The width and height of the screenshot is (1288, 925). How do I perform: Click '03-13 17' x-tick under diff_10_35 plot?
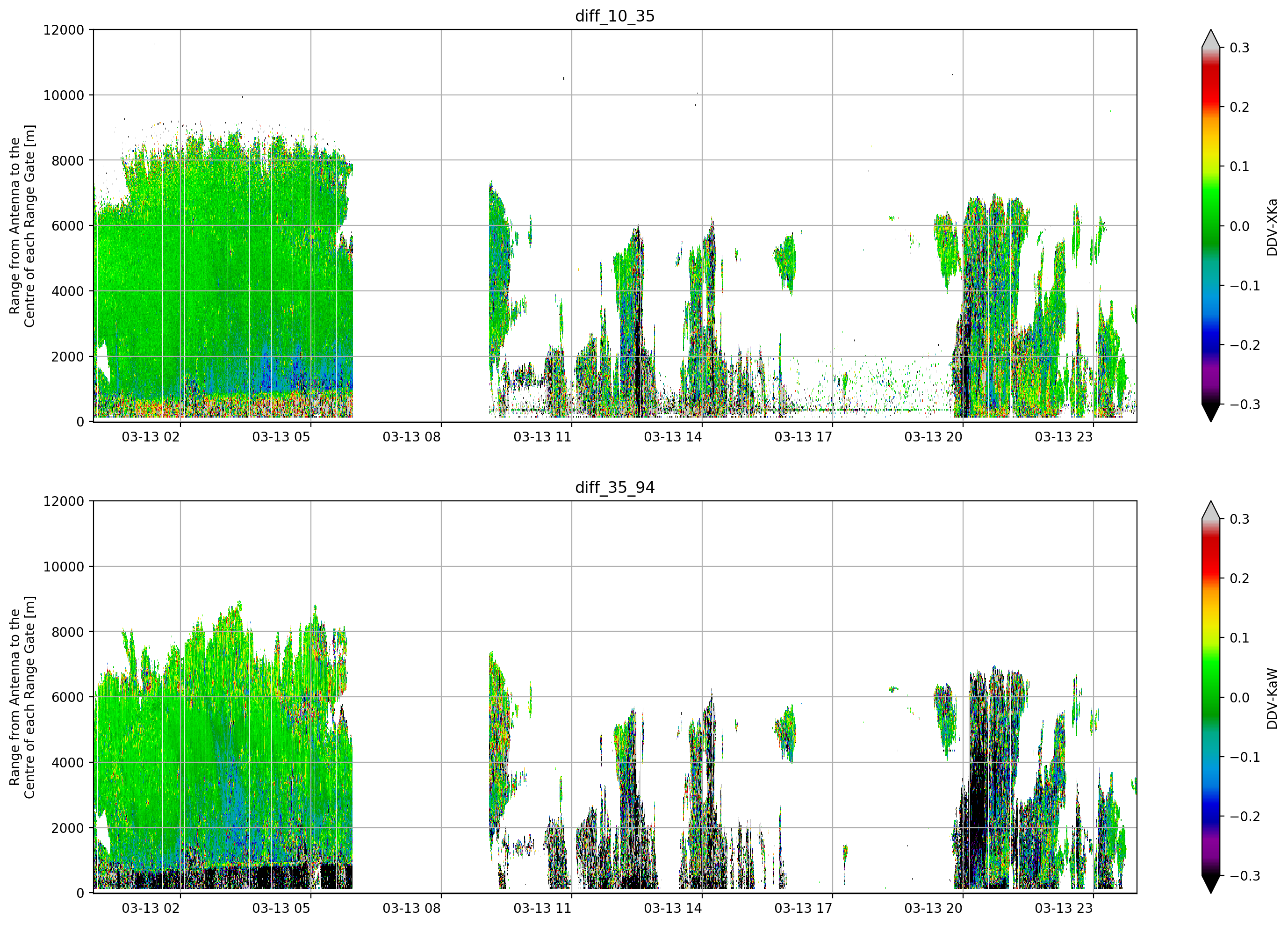[804, 437]
